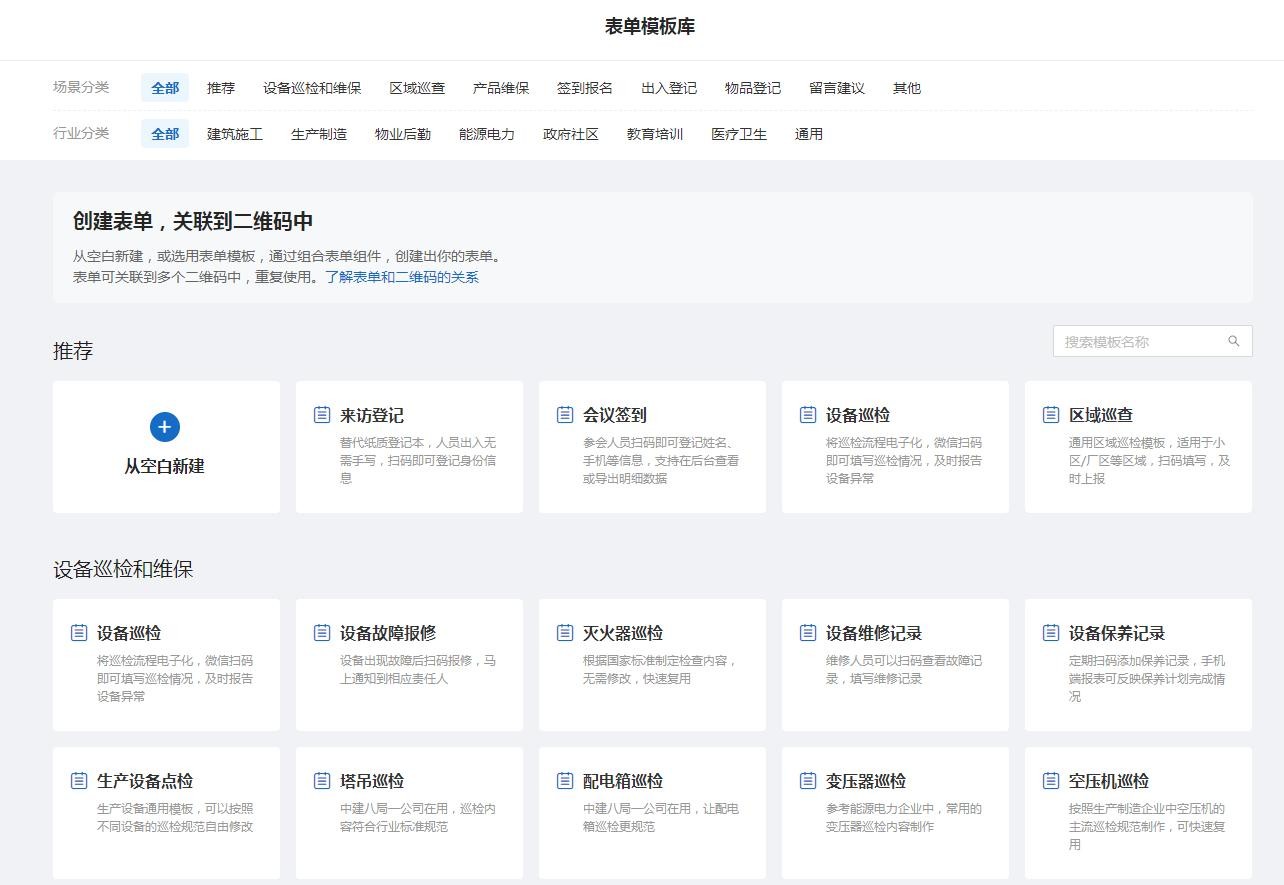Image resolution: width=1284 pixels, height=885 pixels.
Task: Click the form icon beside 空压机巡检
Action: [x=1051, y=781]
